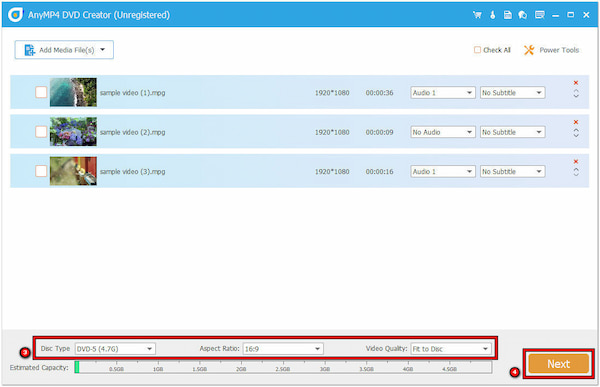Toggle the Check All checkbox

click(477, 50)
